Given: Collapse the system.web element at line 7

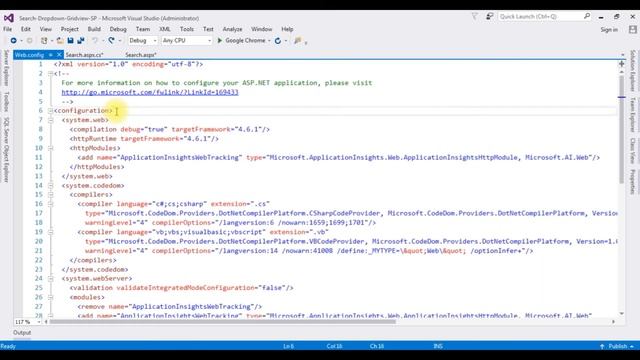Looking at the screenshot, I should 51,120.
